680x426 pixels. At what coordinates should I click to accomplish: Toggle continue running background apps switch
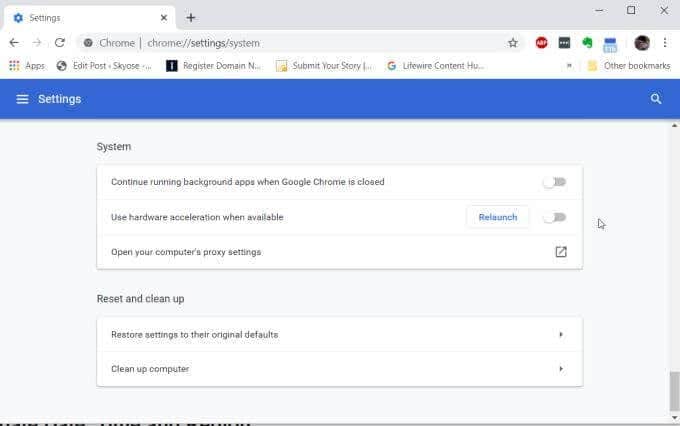(554, 182)
